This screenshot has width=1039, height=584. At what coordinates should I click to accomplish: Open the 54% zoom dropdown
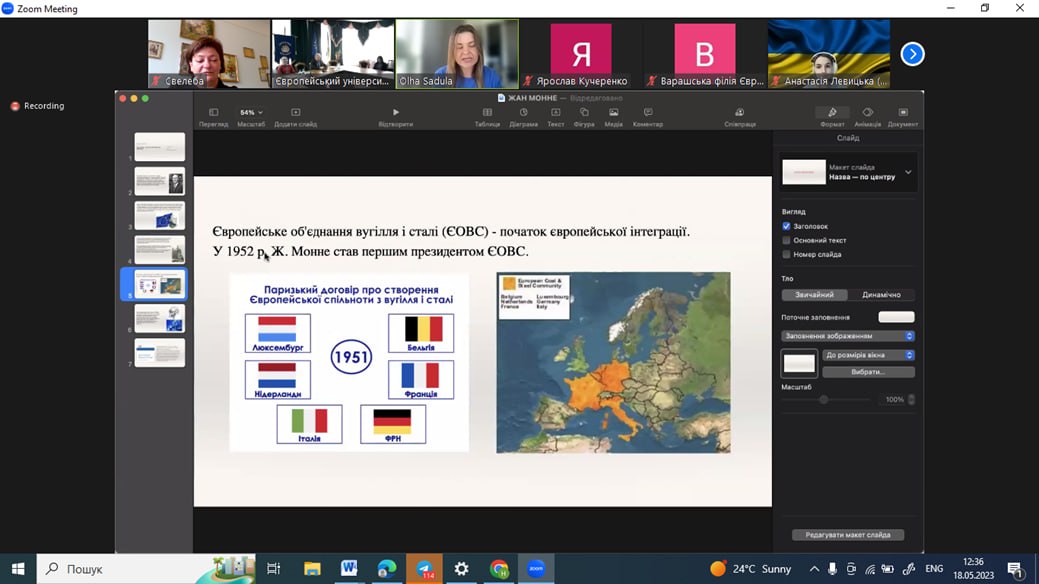(251, 113)
